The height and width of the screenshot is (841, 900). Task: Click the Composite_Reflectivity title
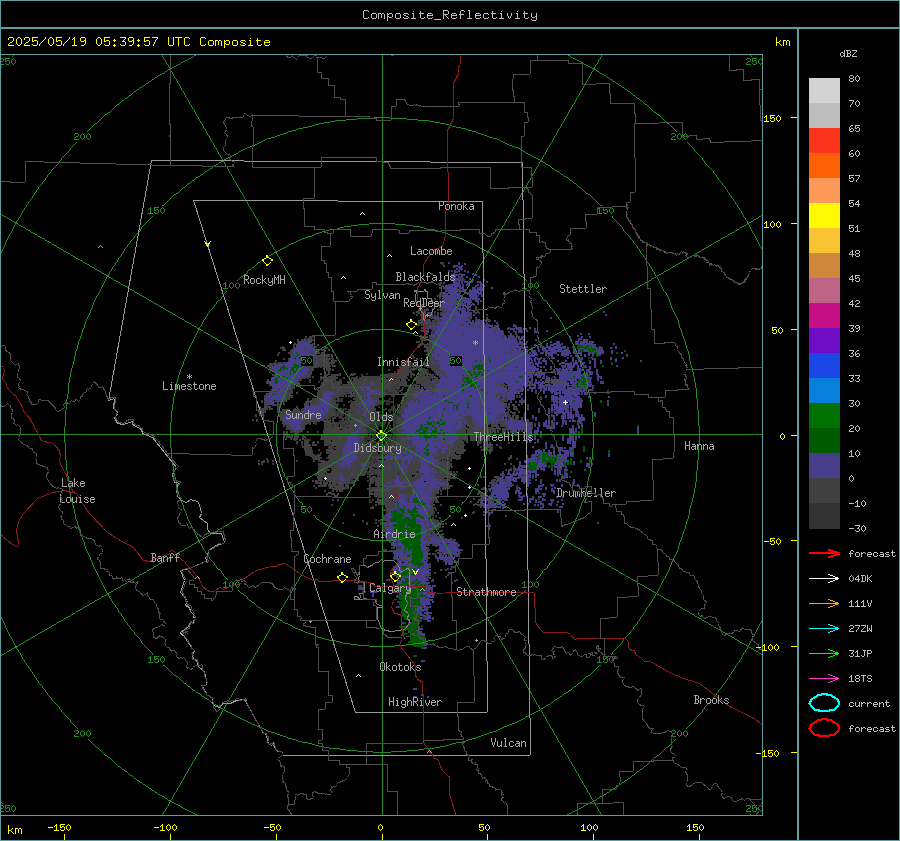point(450,15)
